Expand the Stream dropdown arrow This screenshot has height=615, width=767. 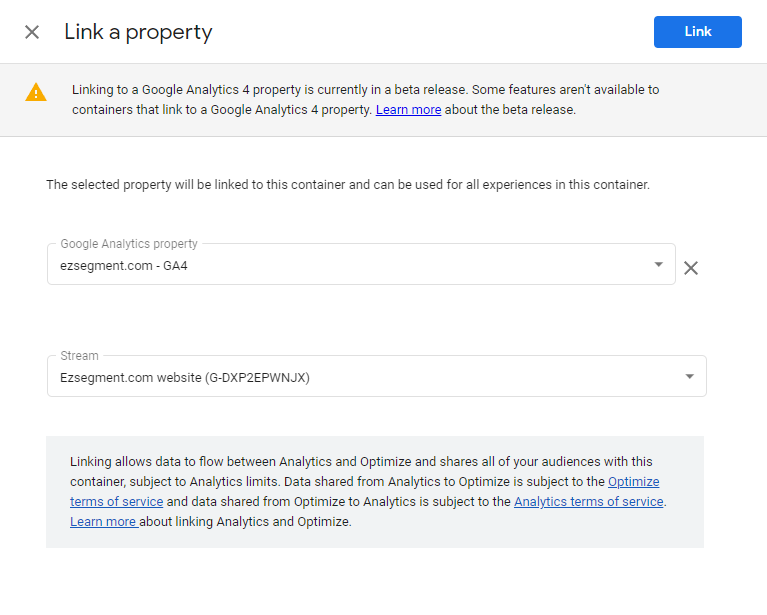[689, 376]
